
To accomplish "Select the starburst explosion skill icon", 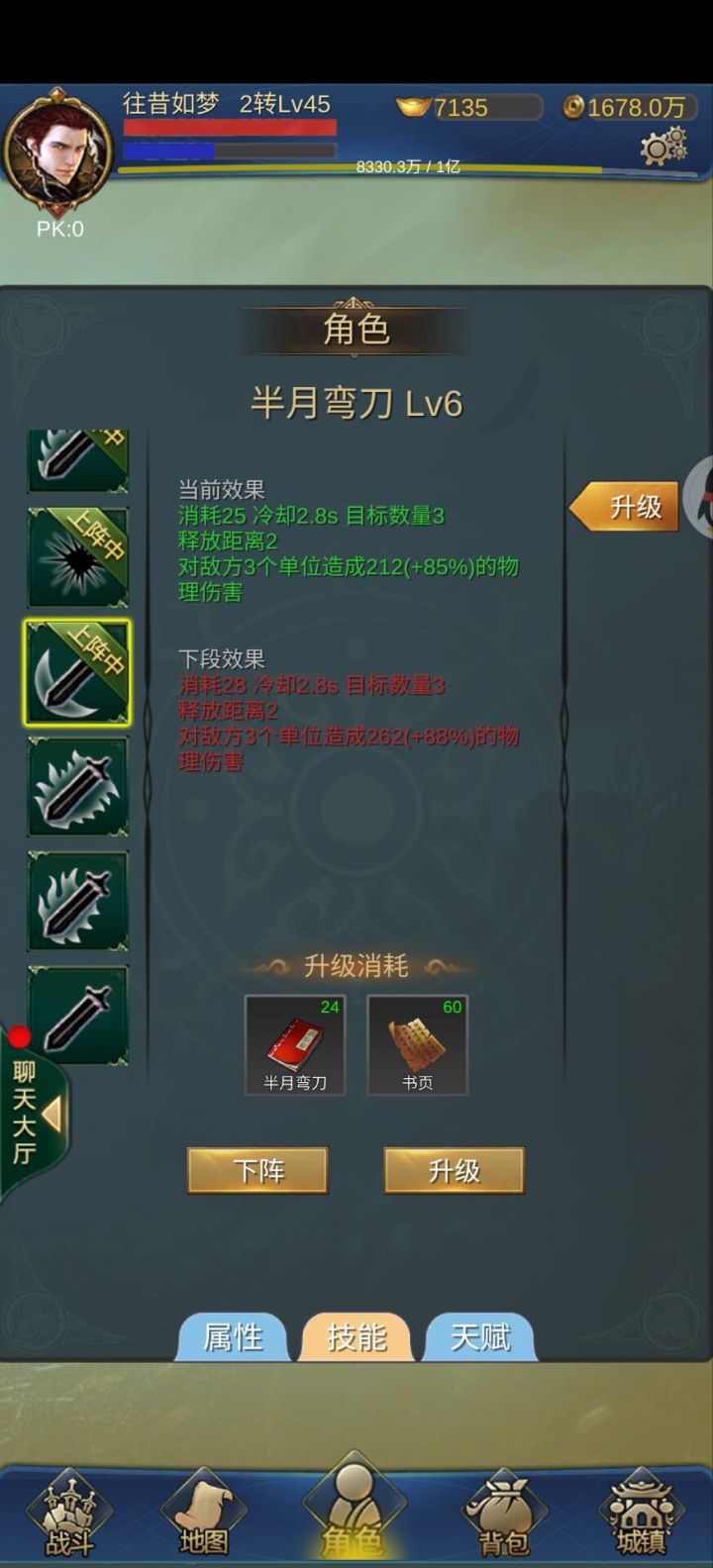I will pos(77,557).
